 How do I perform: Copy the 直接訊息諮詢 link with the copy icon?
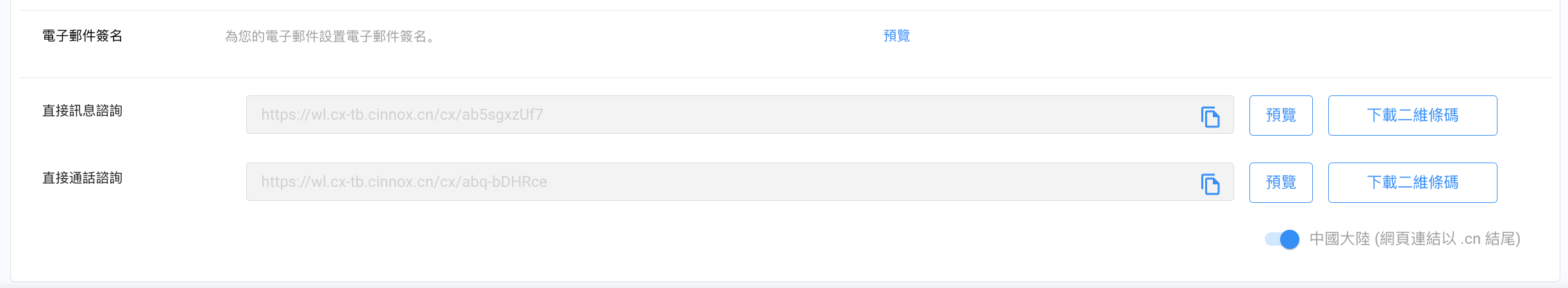[1210, 116]
